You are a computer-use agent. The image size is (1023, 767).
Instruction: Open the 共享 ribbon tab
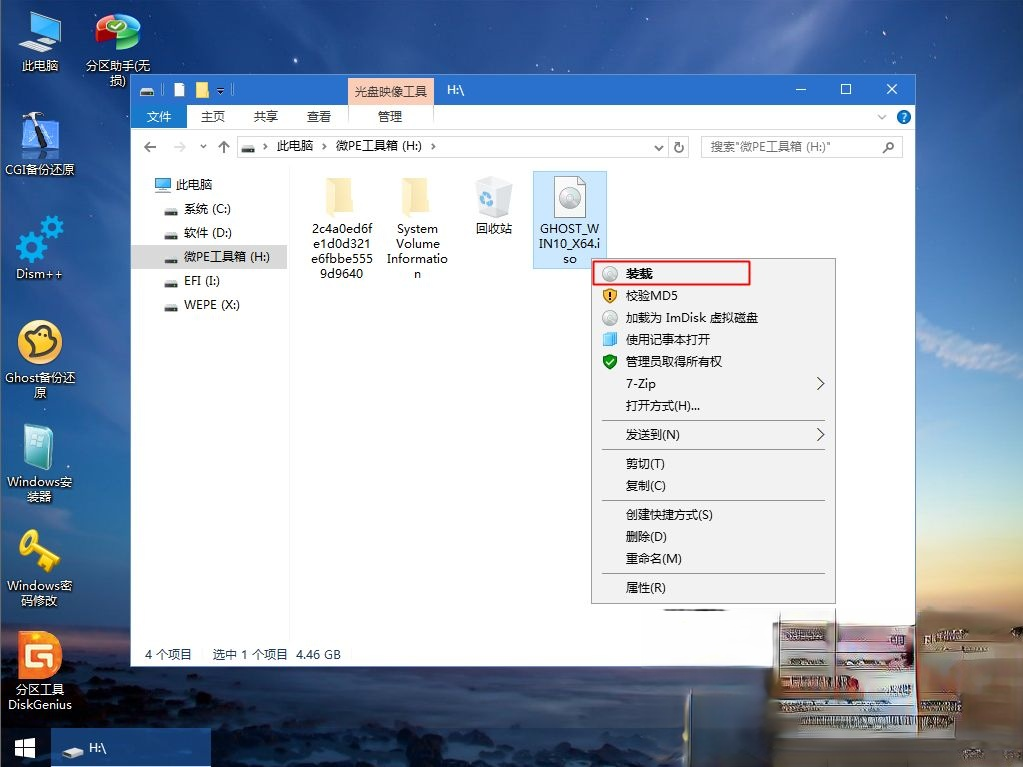(266, 116)
